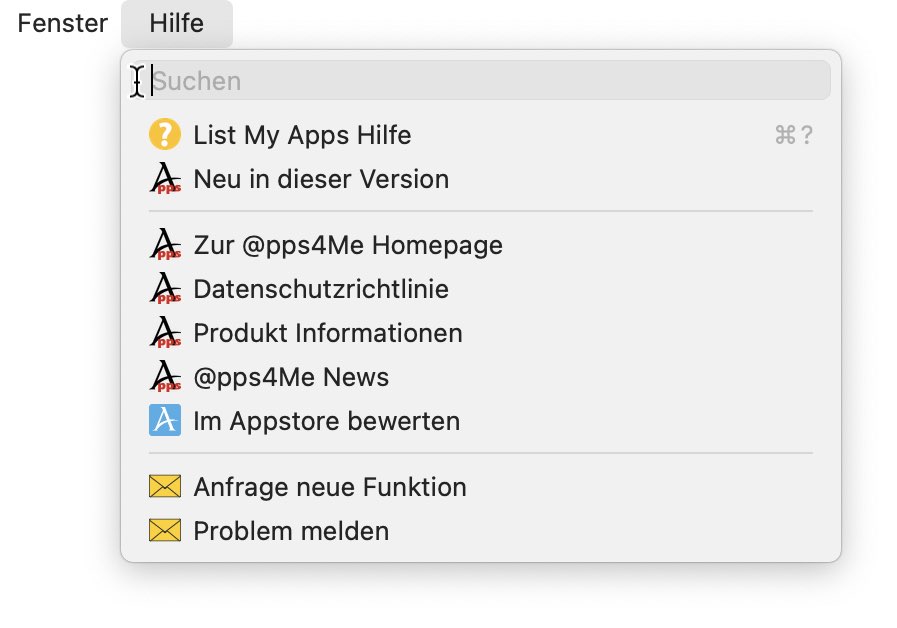Image resolution: width=897 pixels, height=628 pixels.
Task: Click the blue App Store icon
Action: (x=165, y=420)
